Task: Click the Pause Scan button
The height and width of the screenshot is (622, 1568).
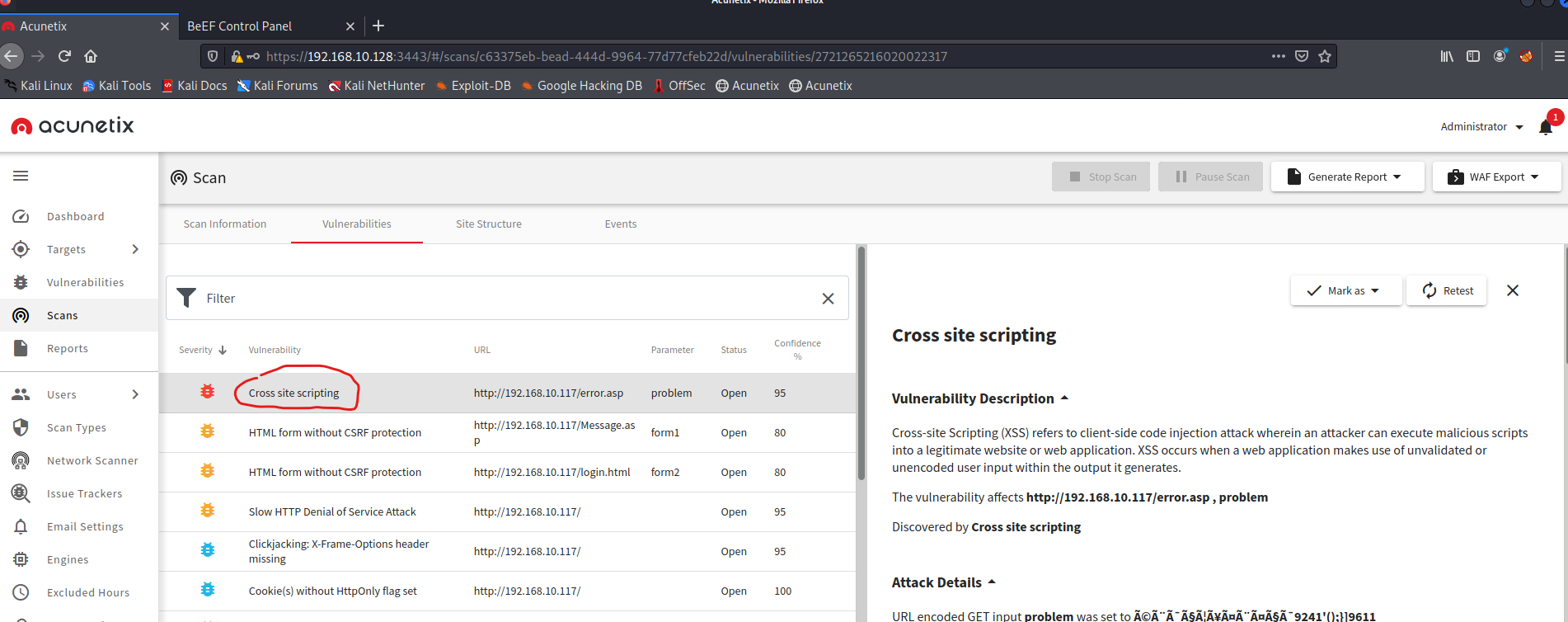Action: [1210, 177]
